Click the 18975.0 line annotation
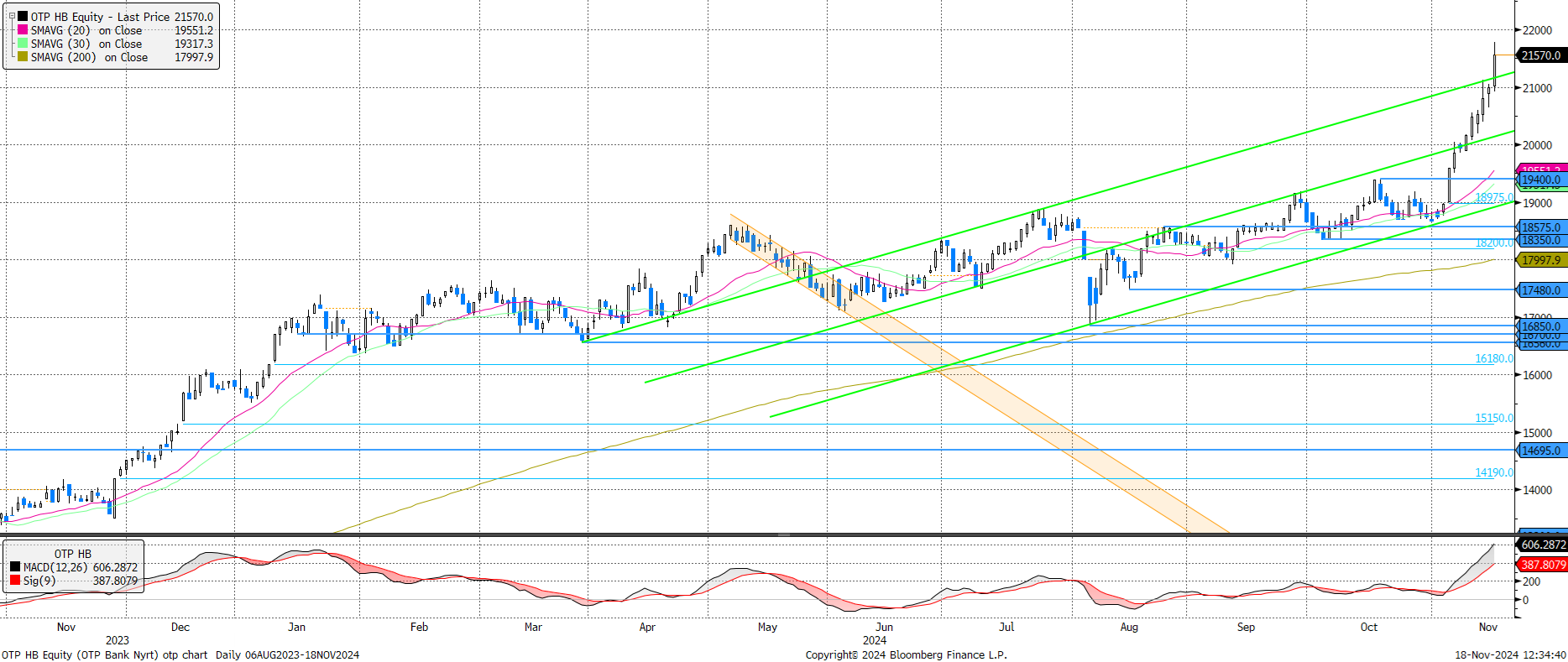The width and height of the screenshot is (1568, 662). point(1494,197)
